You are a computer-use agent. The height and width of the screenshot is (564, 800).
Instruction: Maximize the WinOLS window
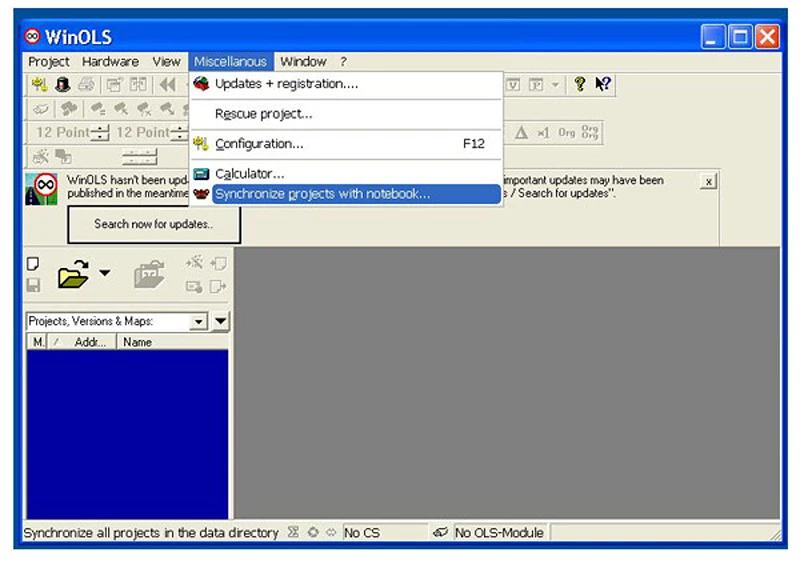740,37
